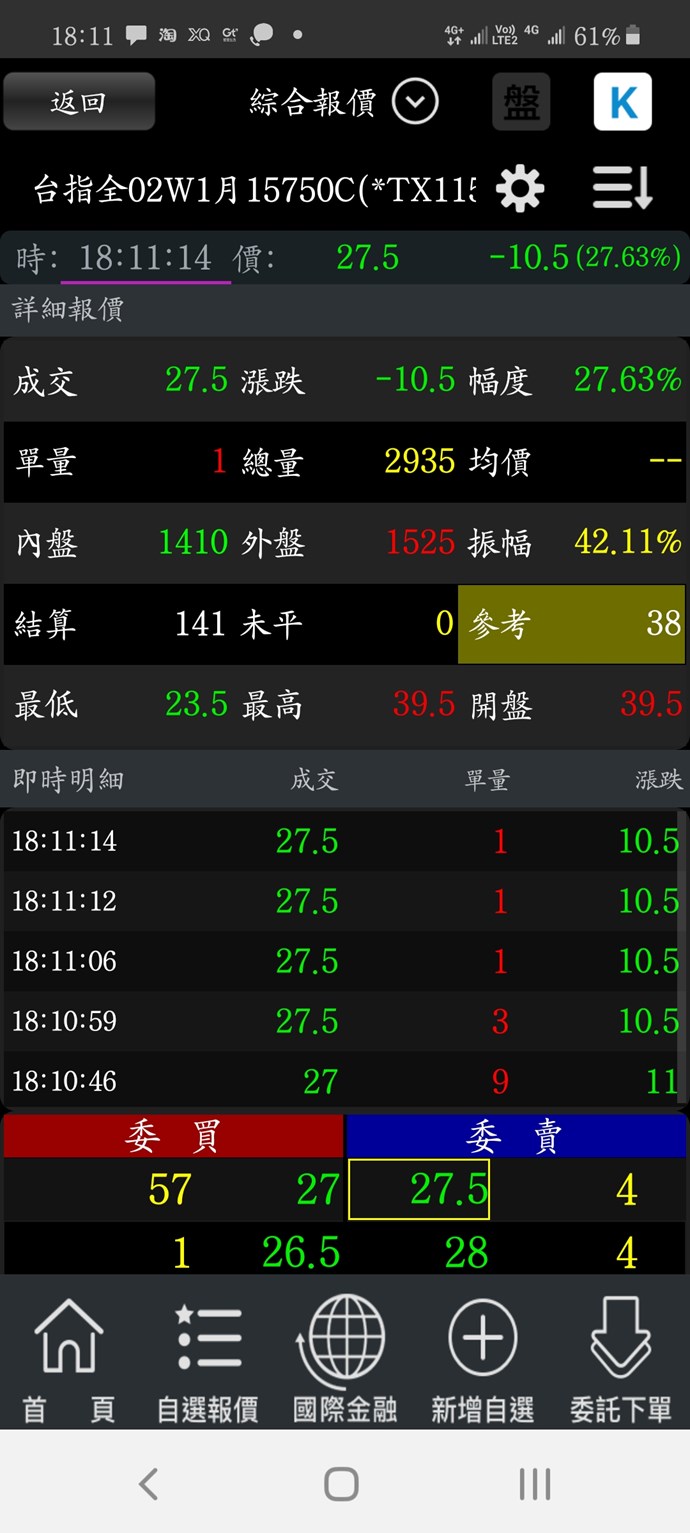Open the 盤 market view icon

(x=521, y=102)
